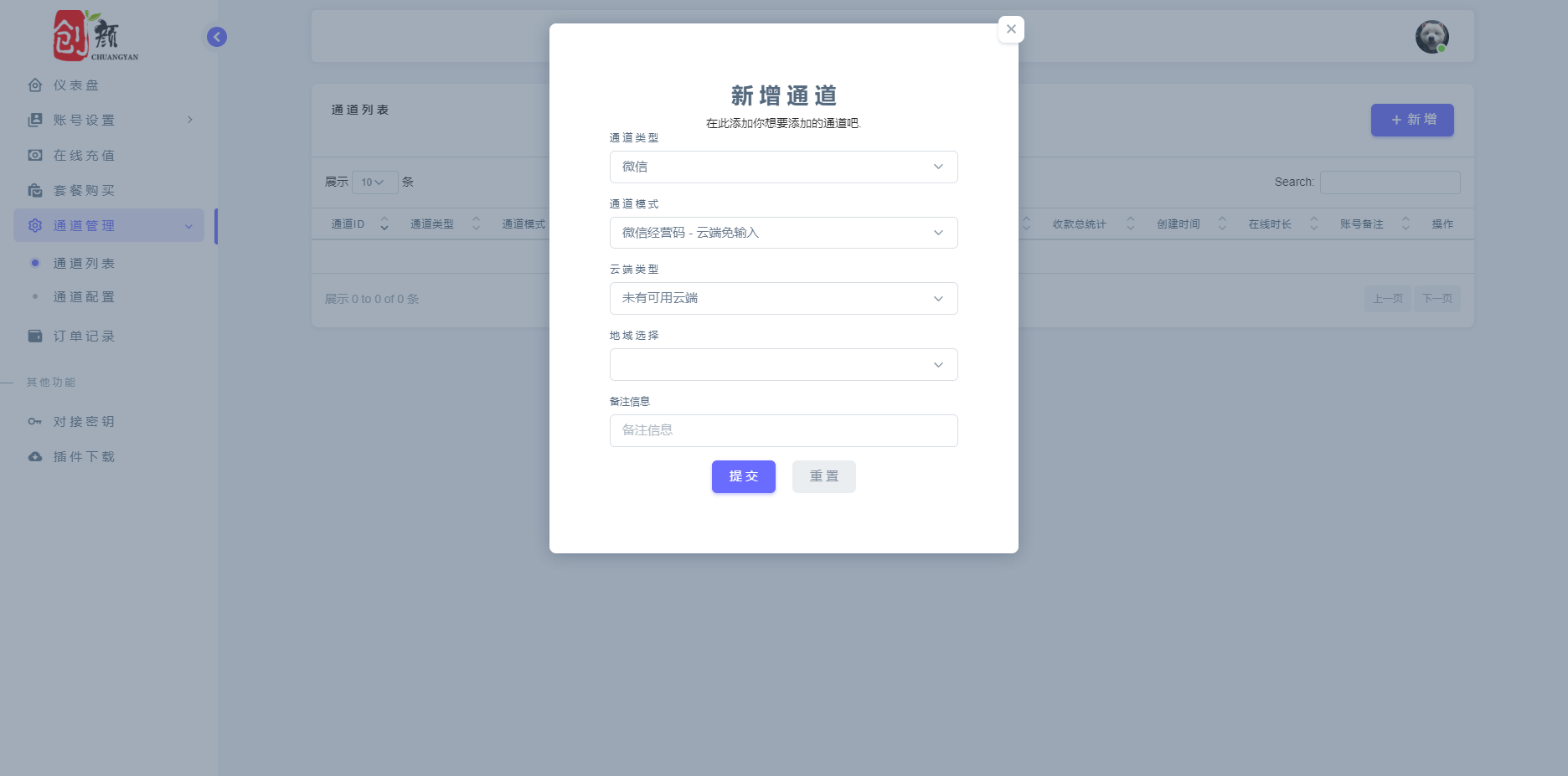
Task: Click the 套餐购买 bag icon
Action: tap(35, 190)
